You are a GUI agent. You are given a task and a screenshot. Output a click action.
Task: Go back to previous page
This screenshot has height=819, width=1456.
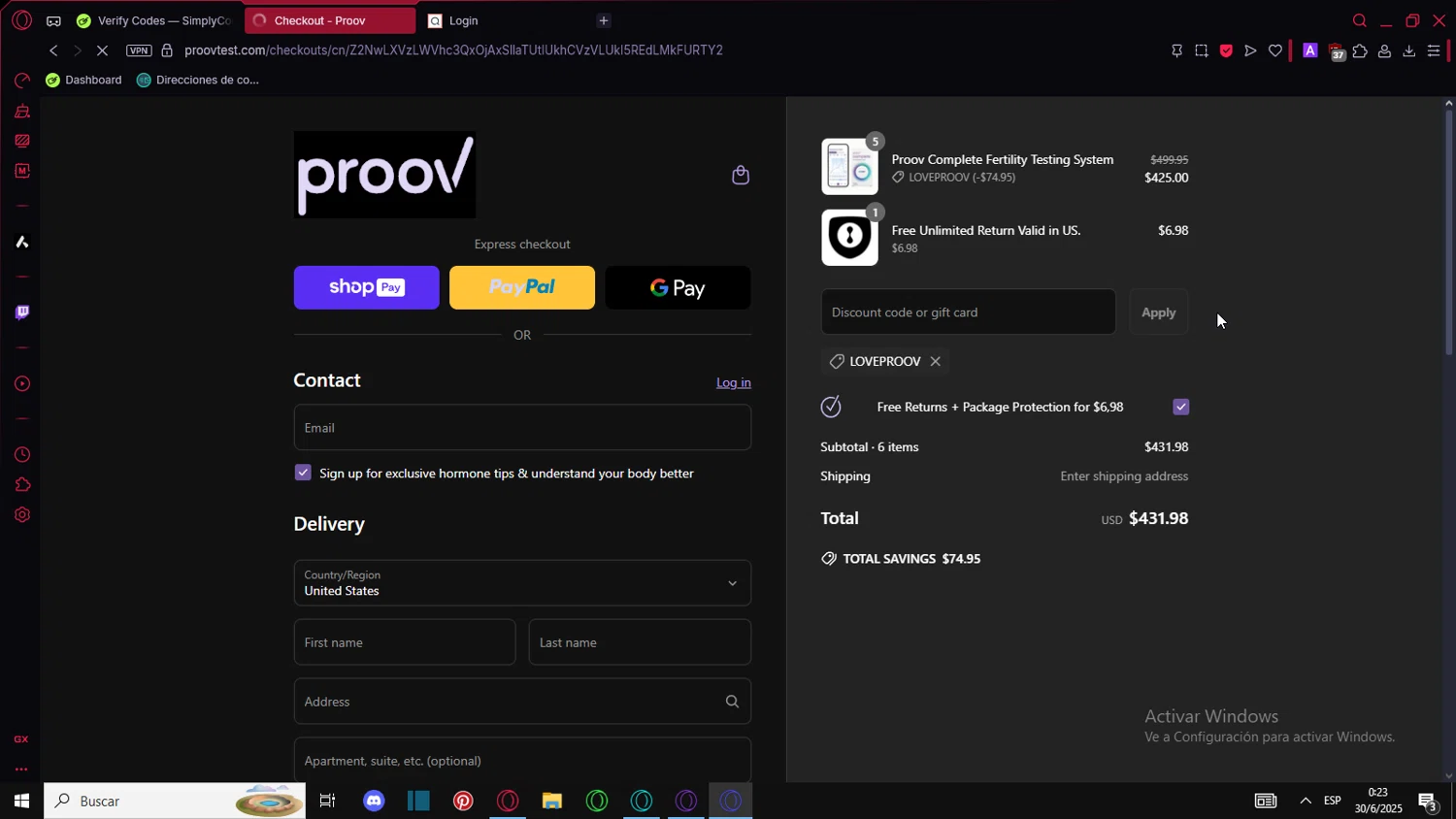click(53, 50)
